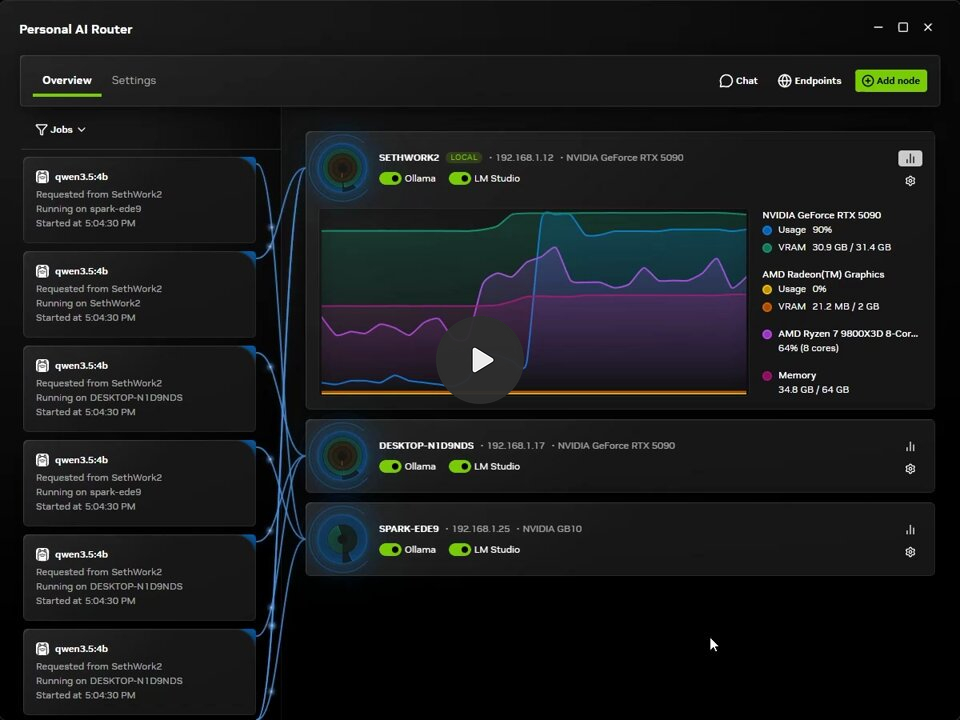Toggle Ollama off on SETHWORK2
960x720 pixels.
pyautogui.click(x=390, y=178)
